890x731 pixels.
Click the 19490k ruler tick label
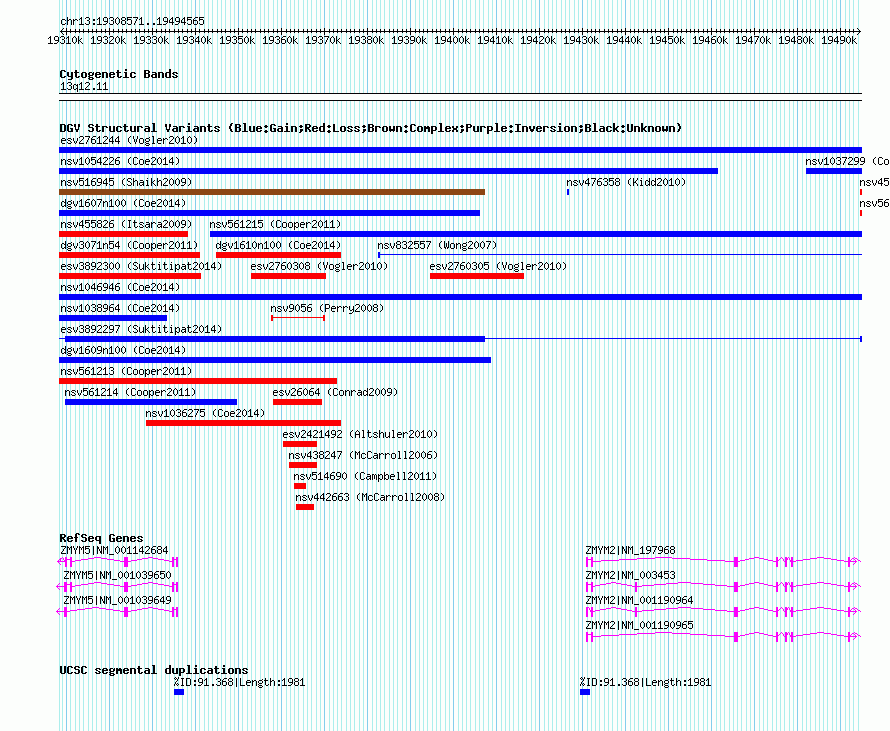[839, 40]
